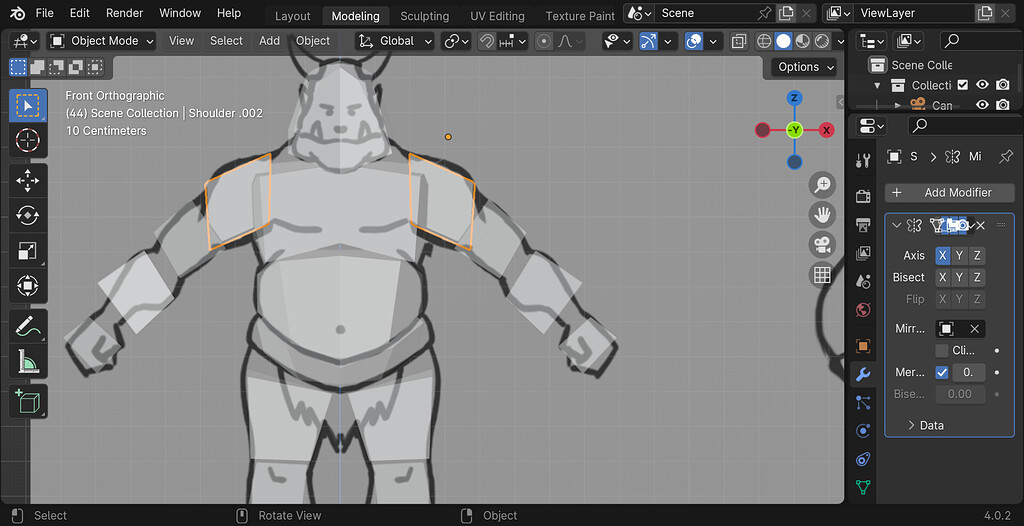
Task: Toggle the snapping magnet button
Action: tap(486, 41)
